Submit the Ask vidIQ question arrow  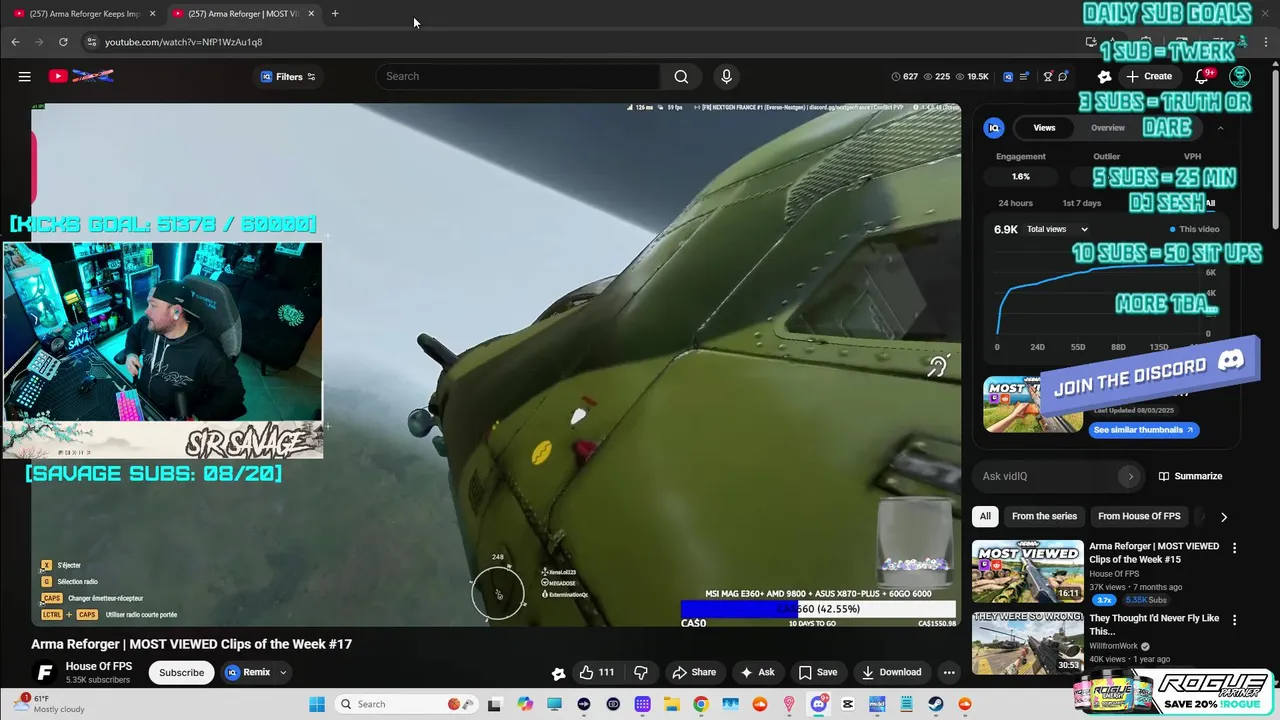tap(1130, 476)
